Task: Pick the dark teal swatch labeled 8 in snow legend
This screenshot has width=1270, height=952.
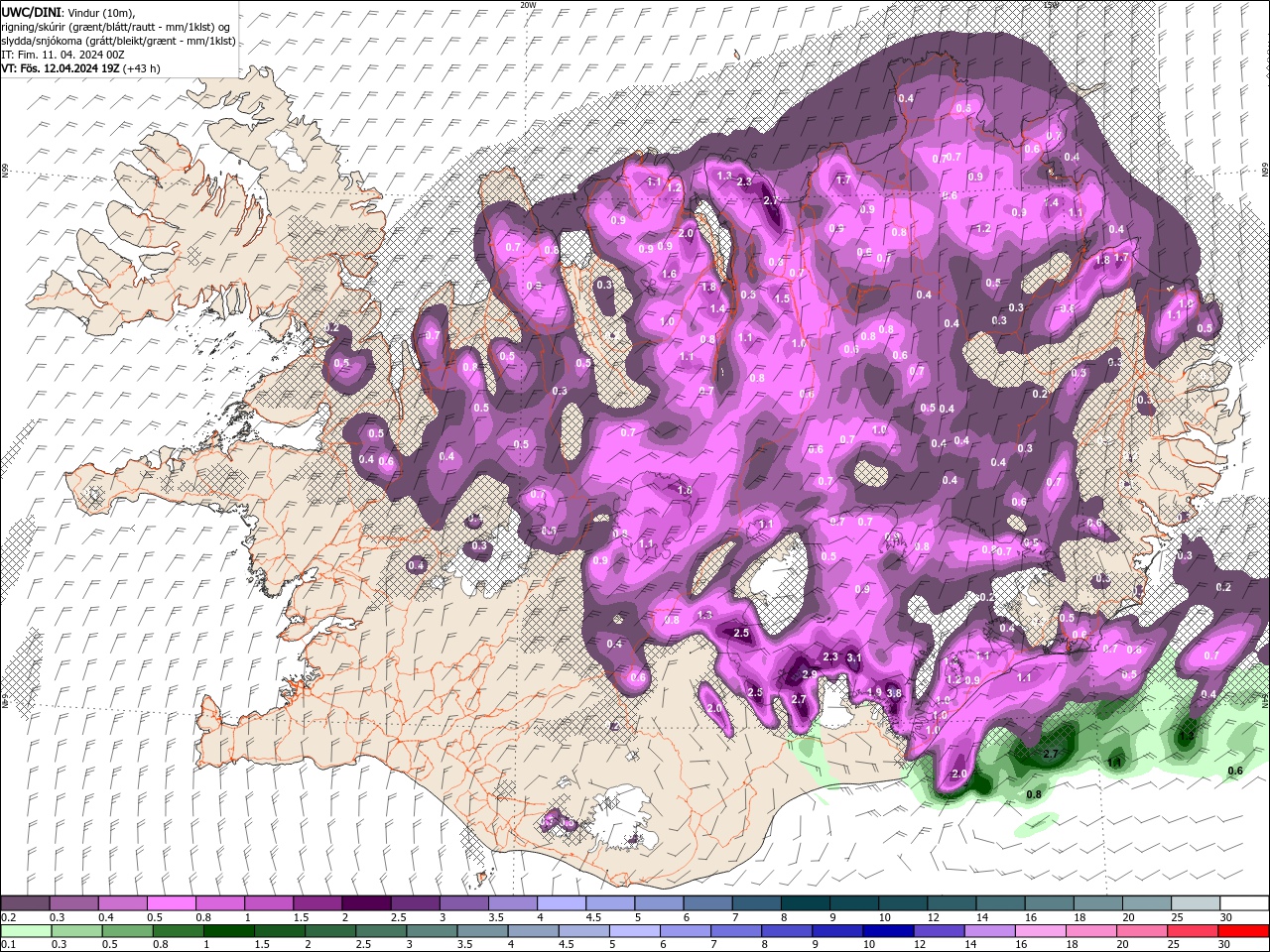Action: click(x=805, y=903)
